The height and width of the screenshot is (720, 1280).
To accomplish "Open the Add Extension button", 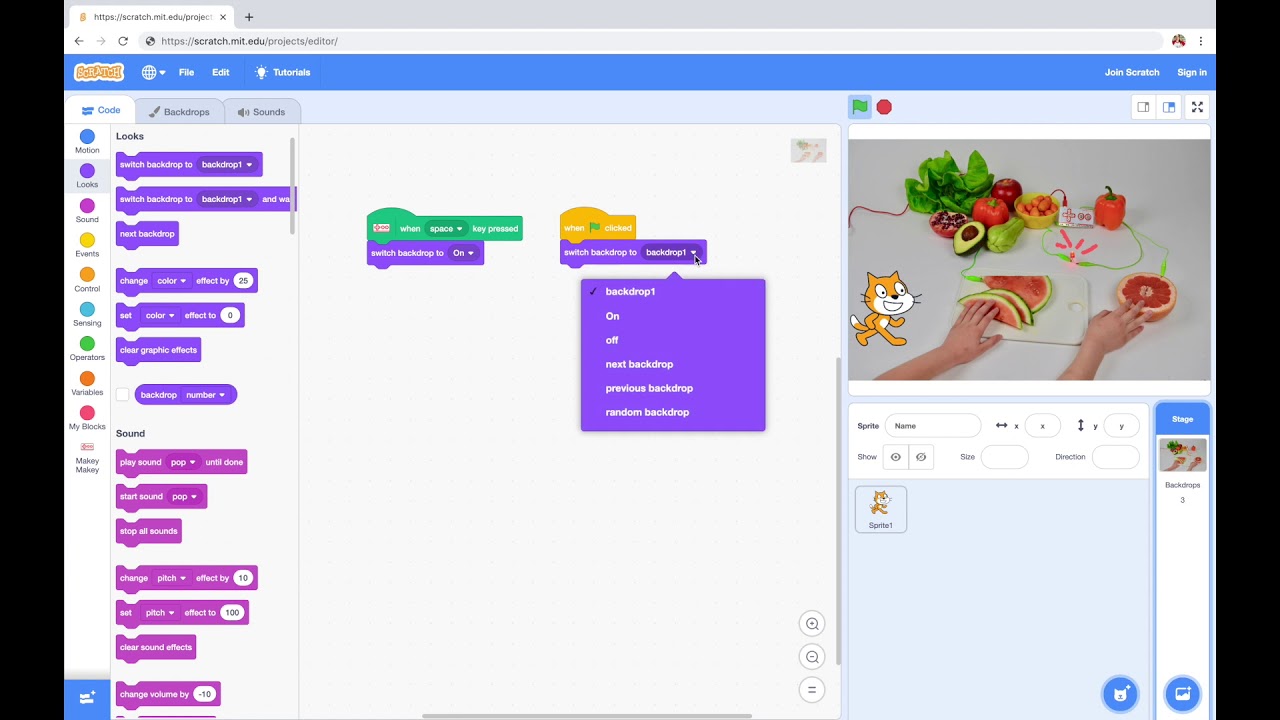I will 87,697.
